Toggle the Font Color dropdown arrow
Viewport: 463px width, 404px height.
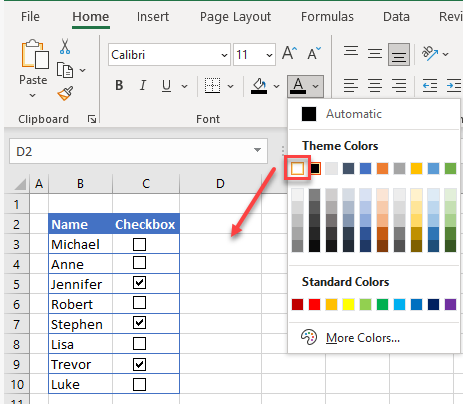[315, 86]
